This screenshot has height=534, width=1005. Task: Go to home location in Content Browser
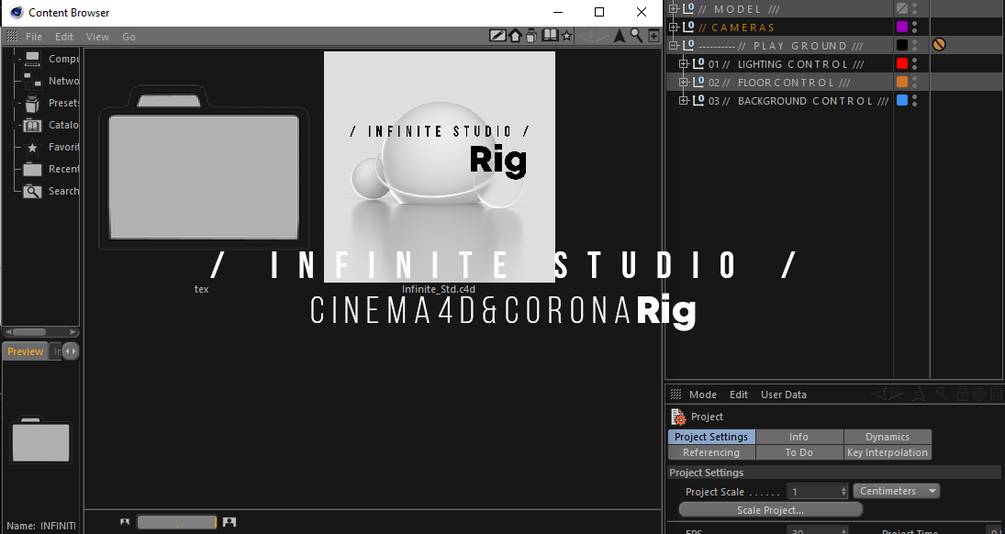[x=515, y=36]
